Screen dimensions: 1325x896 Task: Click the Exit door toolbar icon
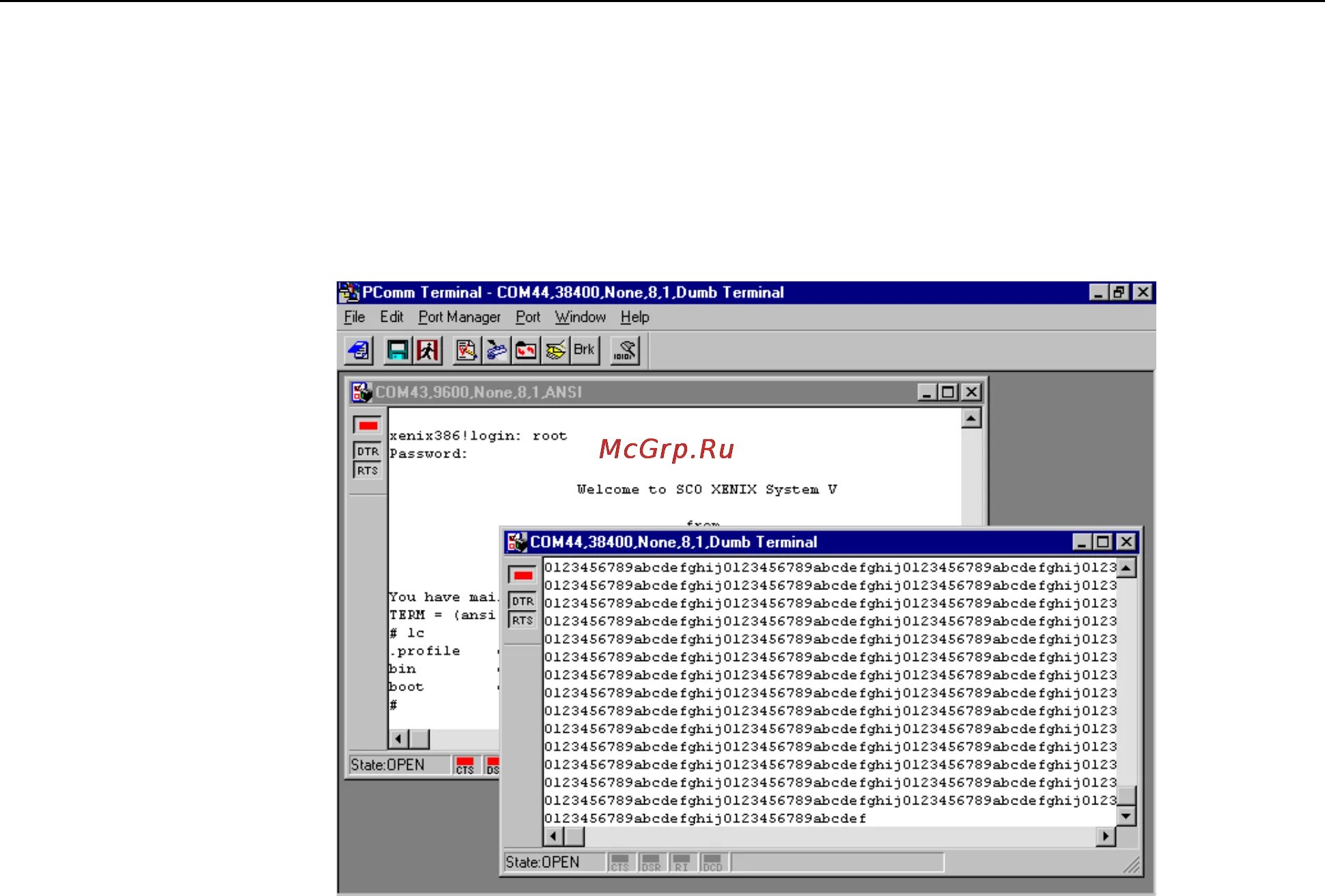428,350
